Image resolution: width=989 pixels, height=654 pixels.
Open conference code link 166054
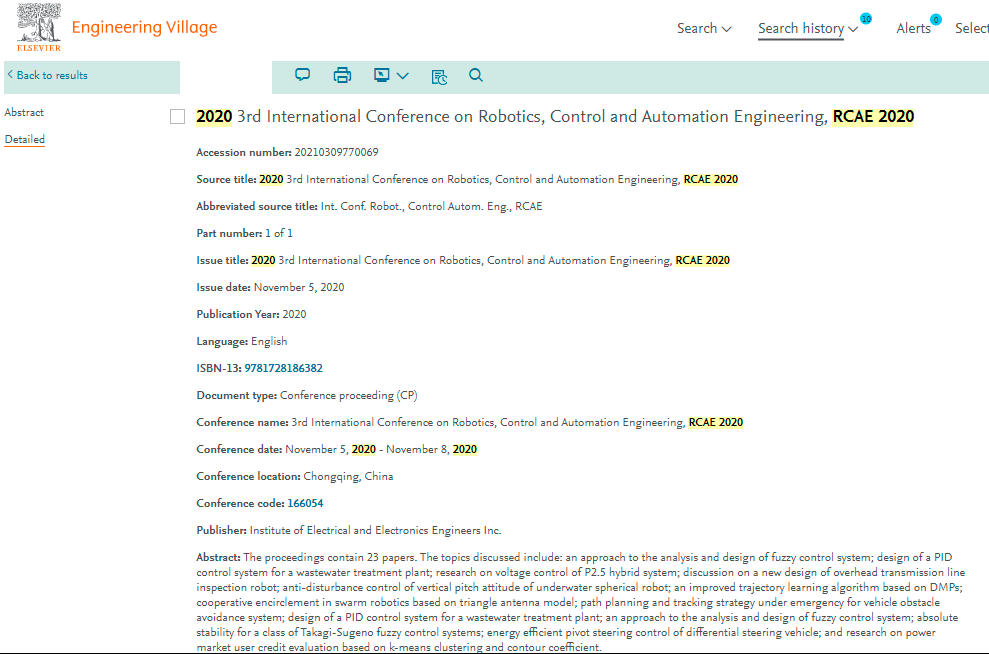[x=305, y=503]
